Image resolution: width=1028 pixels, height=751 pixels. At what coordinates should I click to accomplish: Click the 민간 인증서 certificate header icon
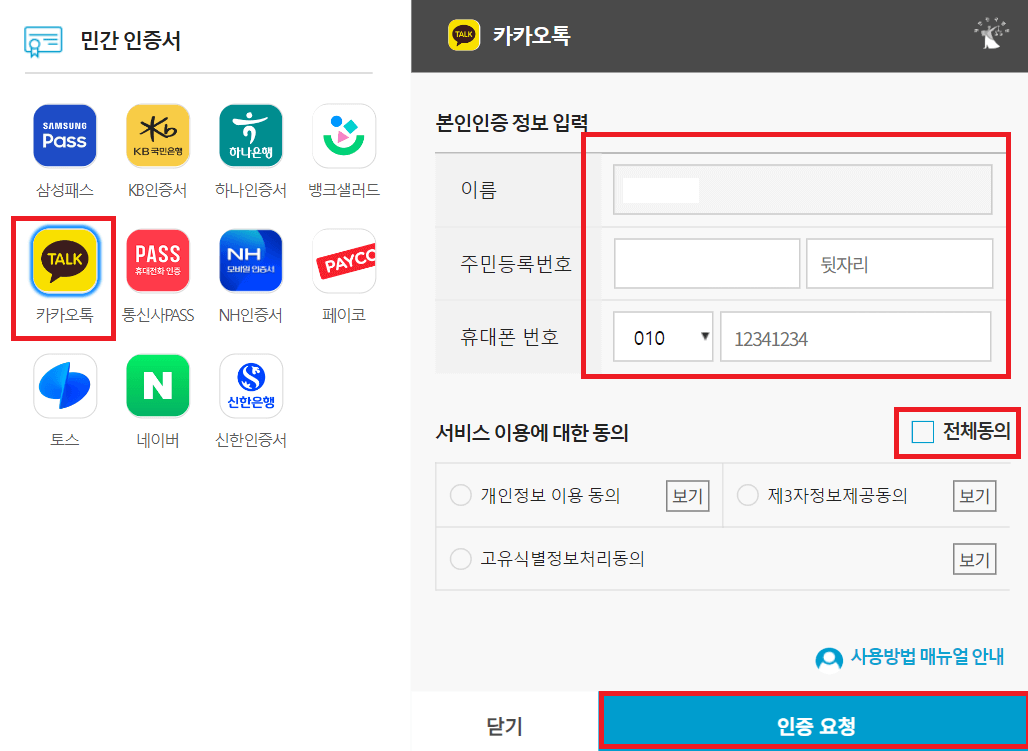click(43, 41)
